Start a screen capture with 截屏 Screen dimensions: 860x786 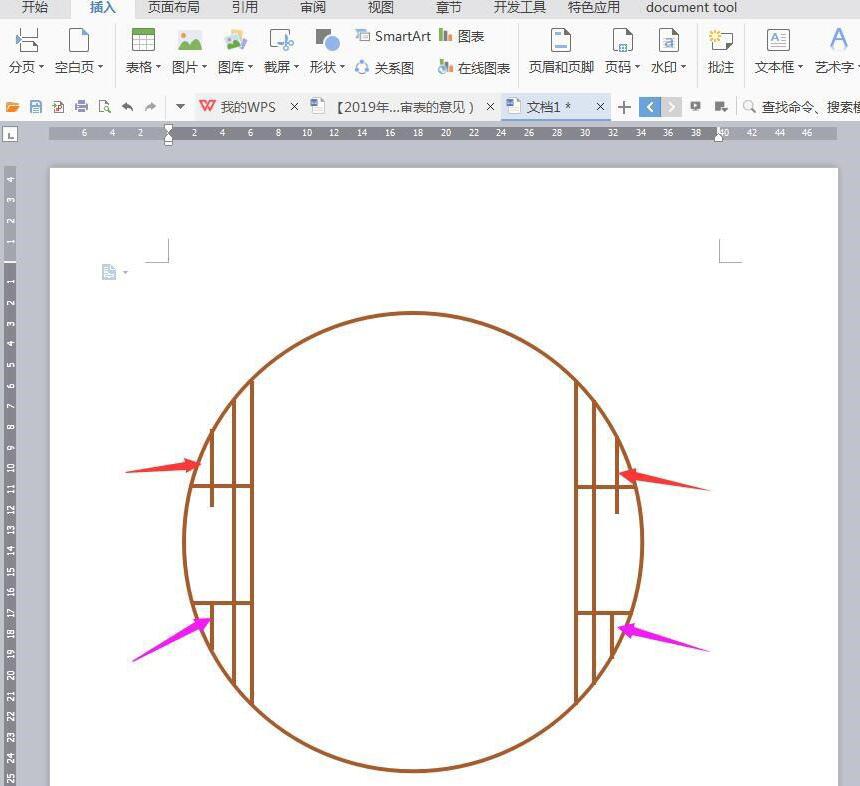pos(281,51)
